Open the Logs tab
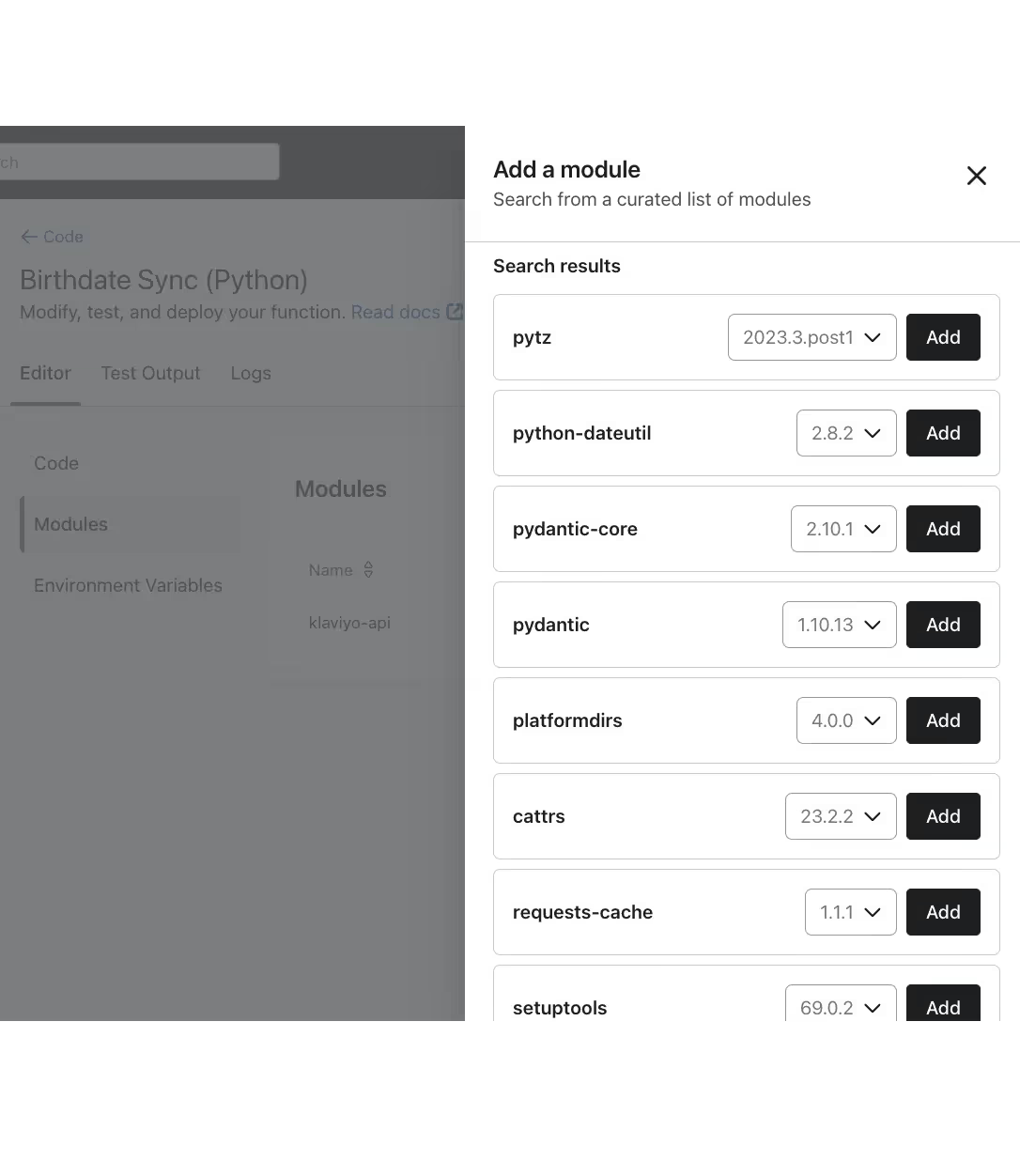 coord(251,374)
